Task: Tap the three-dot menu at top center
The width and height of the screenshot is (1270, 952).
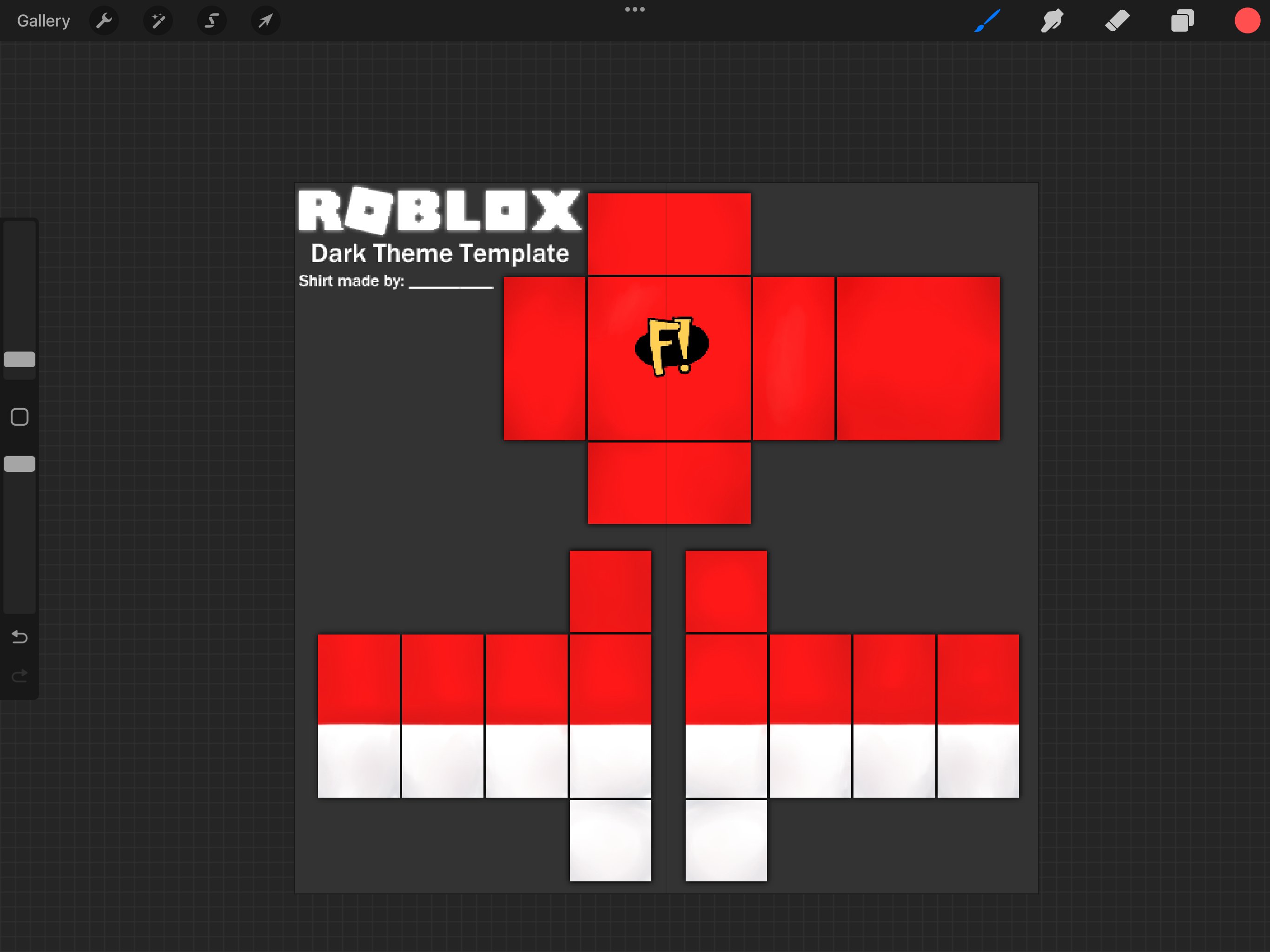Action: [x=635, y=9]
